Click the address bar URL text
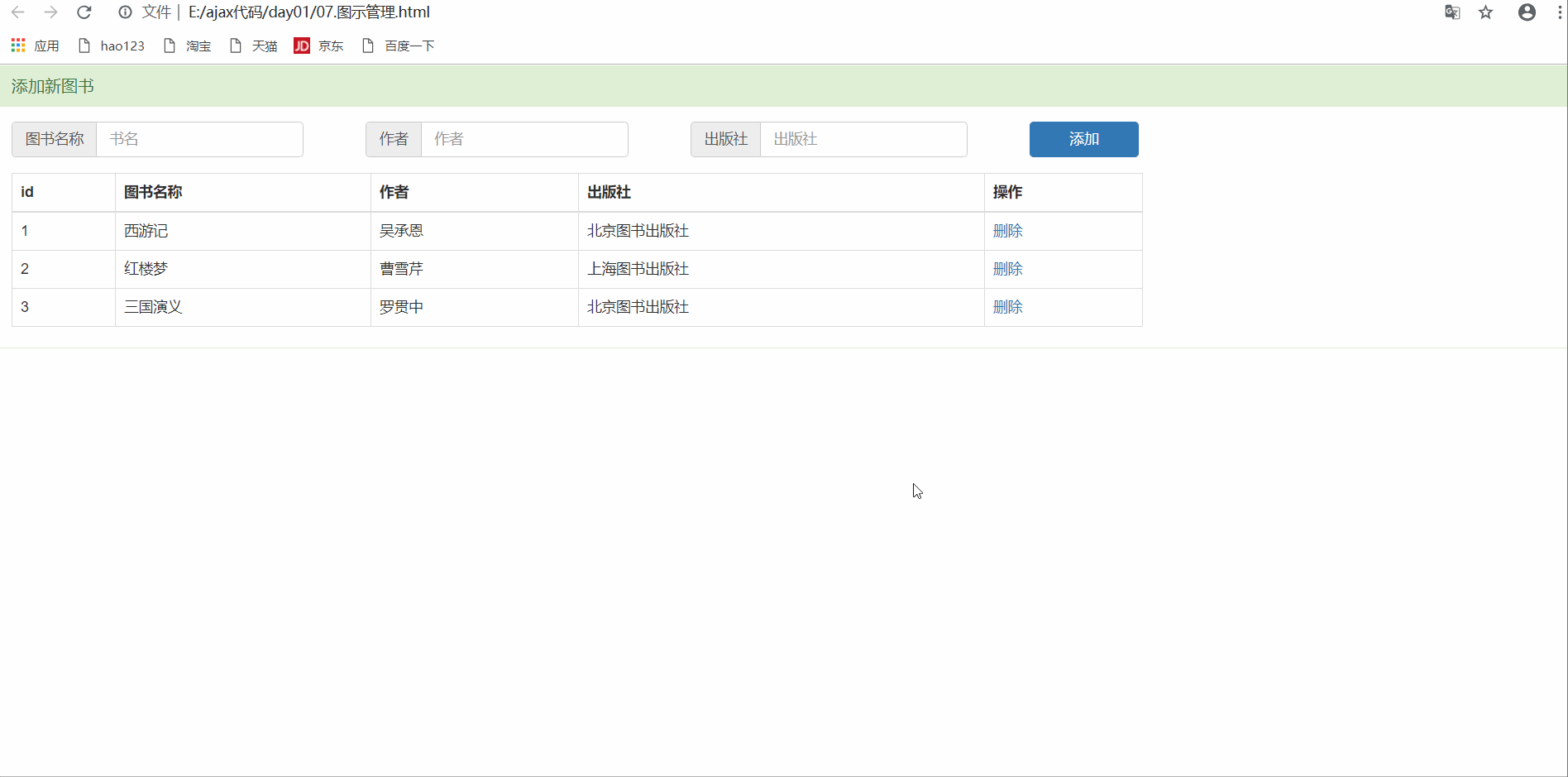 (x=309, y=12)
